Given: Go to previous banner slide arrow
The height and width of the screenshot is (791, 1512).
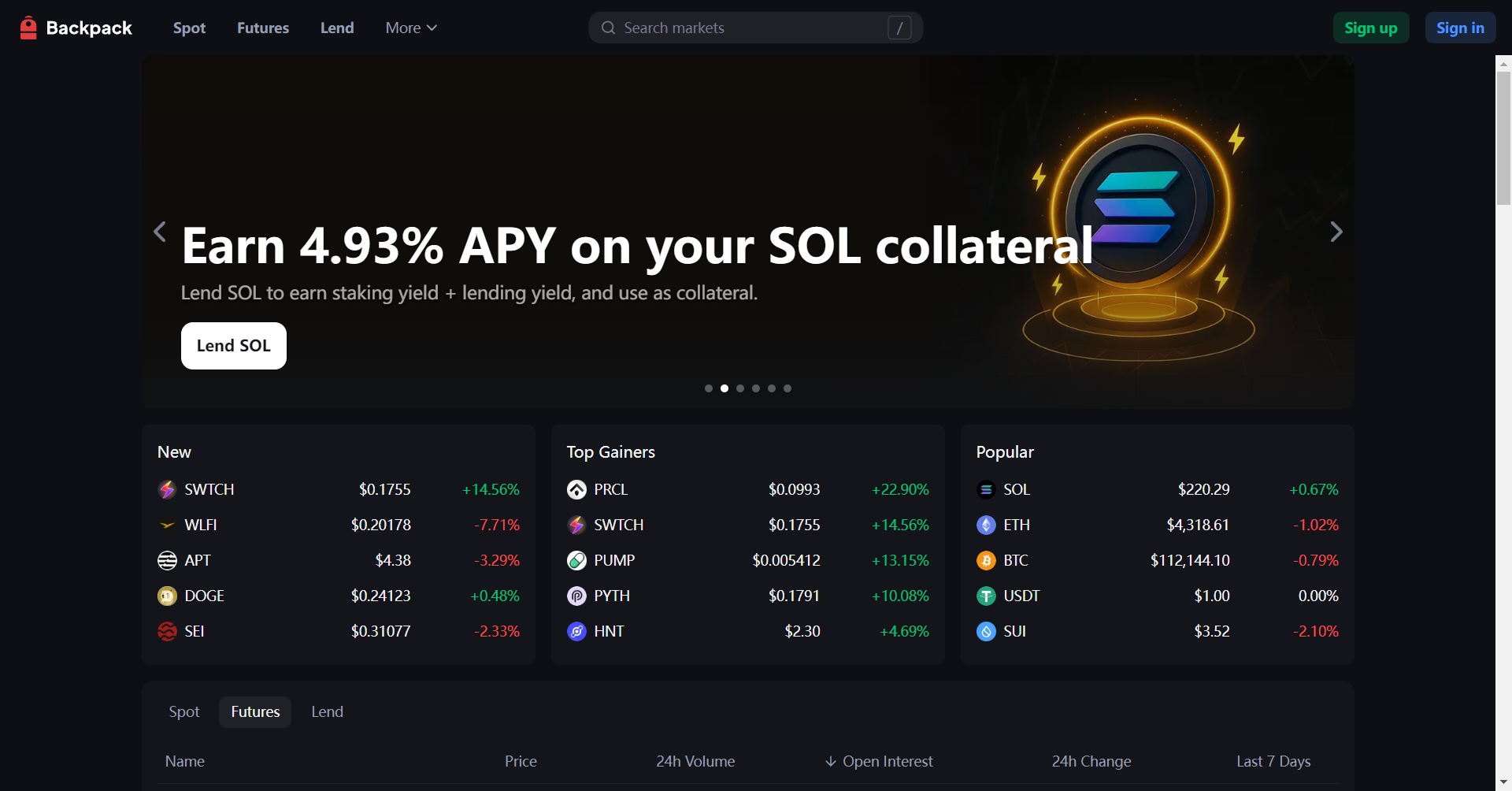Looking at the screenshot, I should point(160,232).
